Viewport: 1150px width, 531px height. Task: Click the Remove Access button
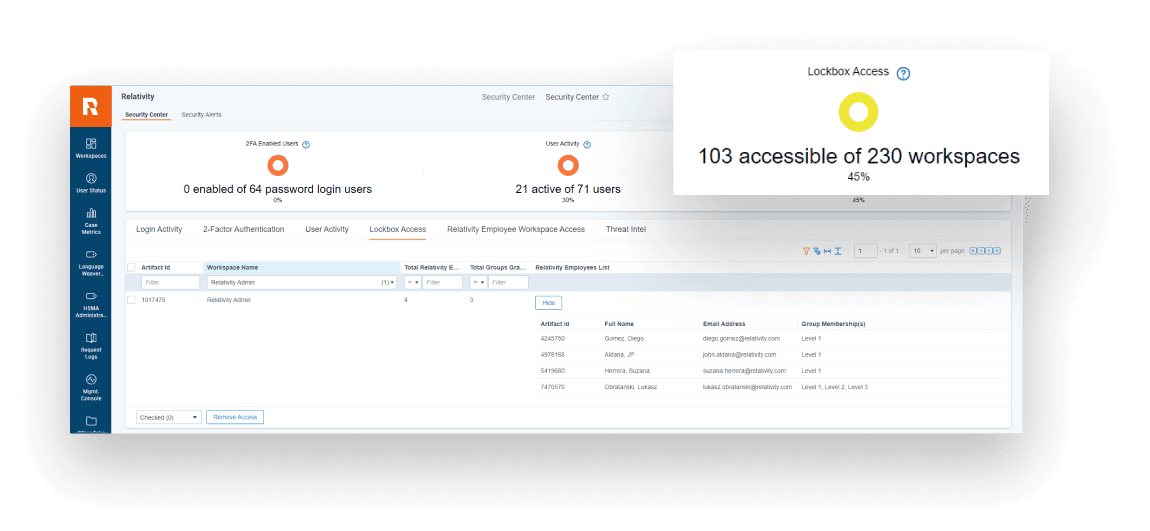[x=235, y=417]
